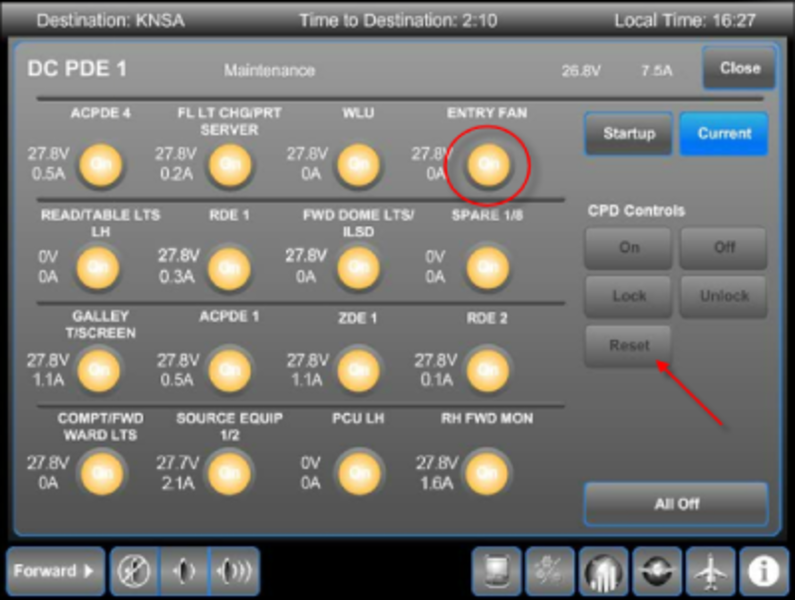The width and height of the screenshot is (795, 600).
Task: Toggle the RH FWD MON breaker
Action: pos(487,471)
